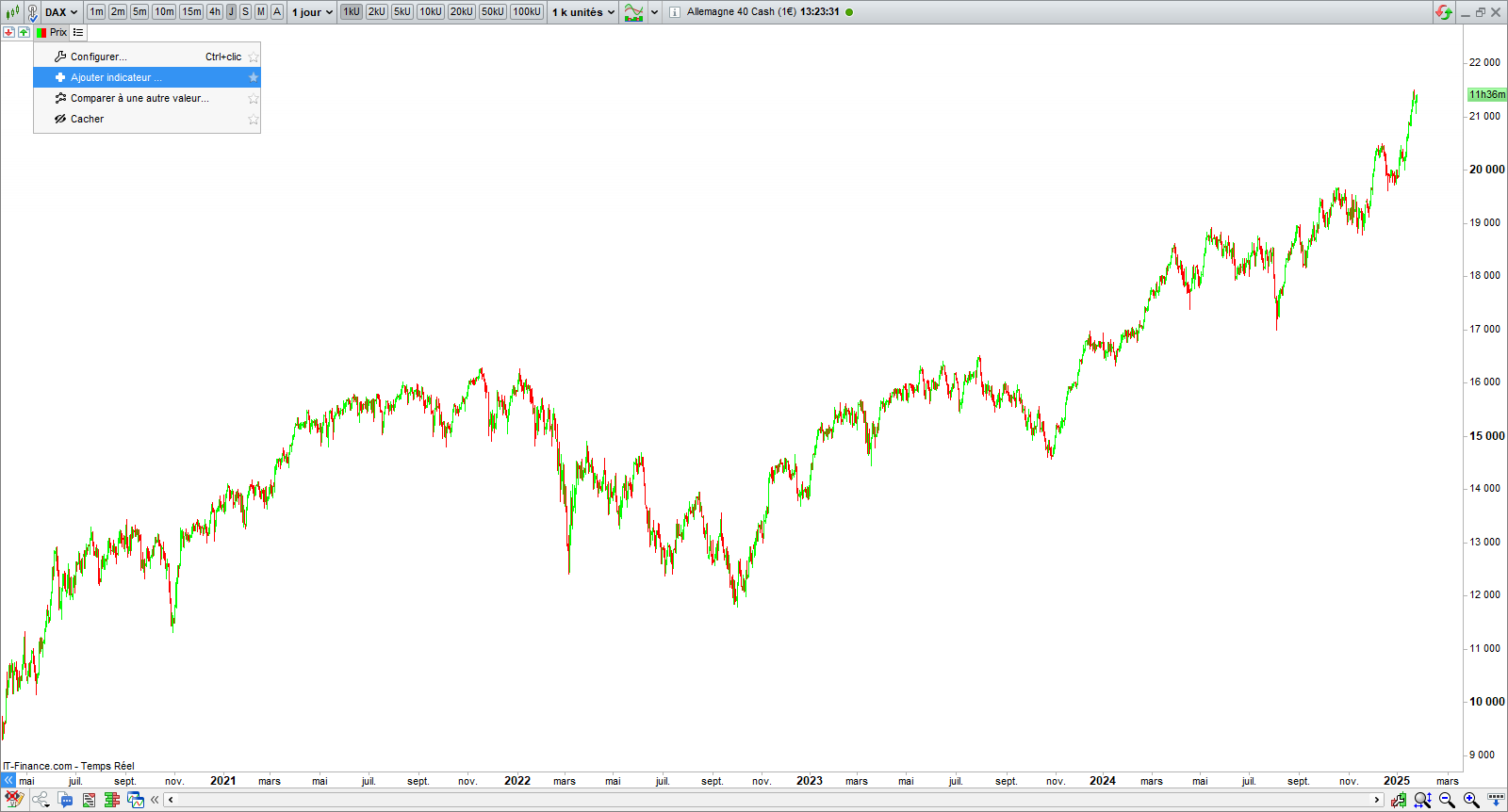Click the 'Cacher' menu option

[87, 119]
